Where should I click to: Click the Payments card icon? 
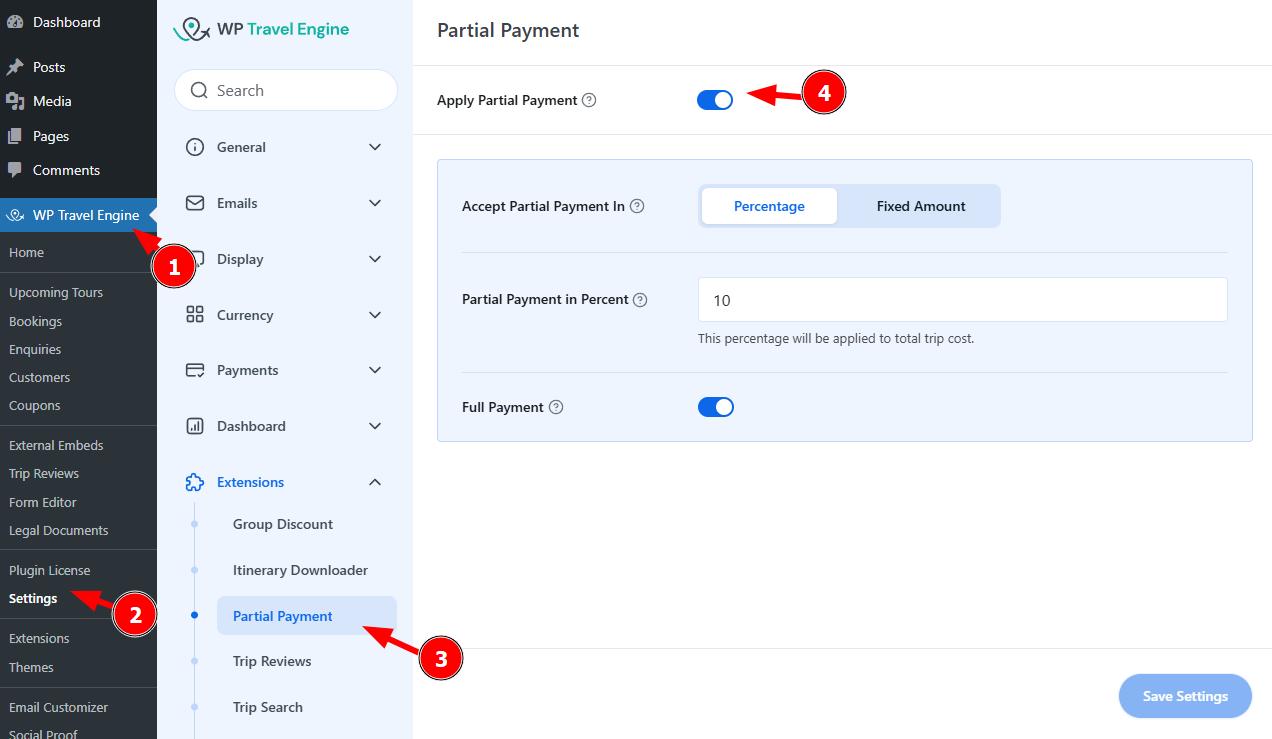[x=195, y=370]
